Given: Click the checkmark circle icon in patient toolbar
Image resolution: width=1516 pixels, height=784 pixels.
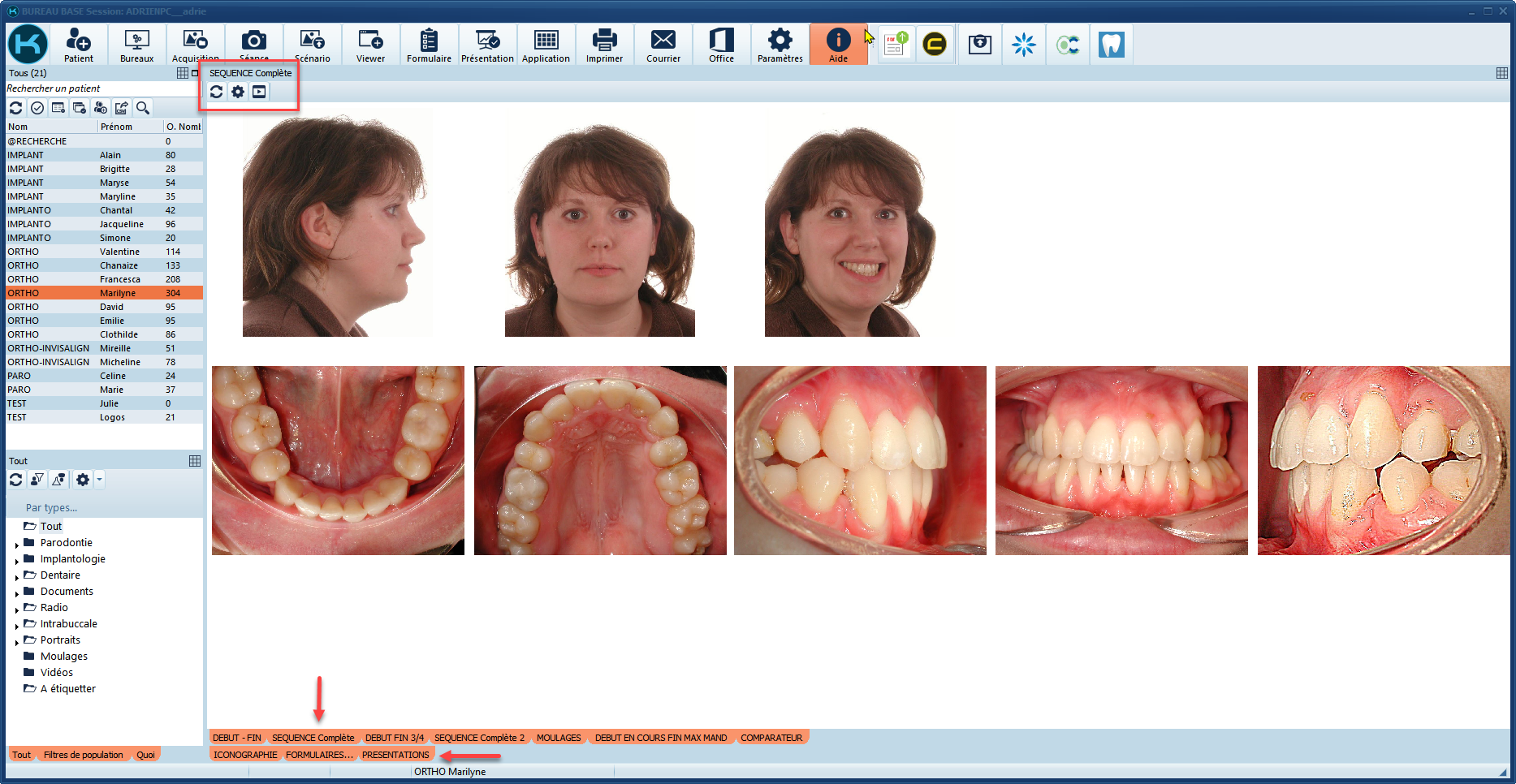Looking at the screenshot, I should (37, 108).
